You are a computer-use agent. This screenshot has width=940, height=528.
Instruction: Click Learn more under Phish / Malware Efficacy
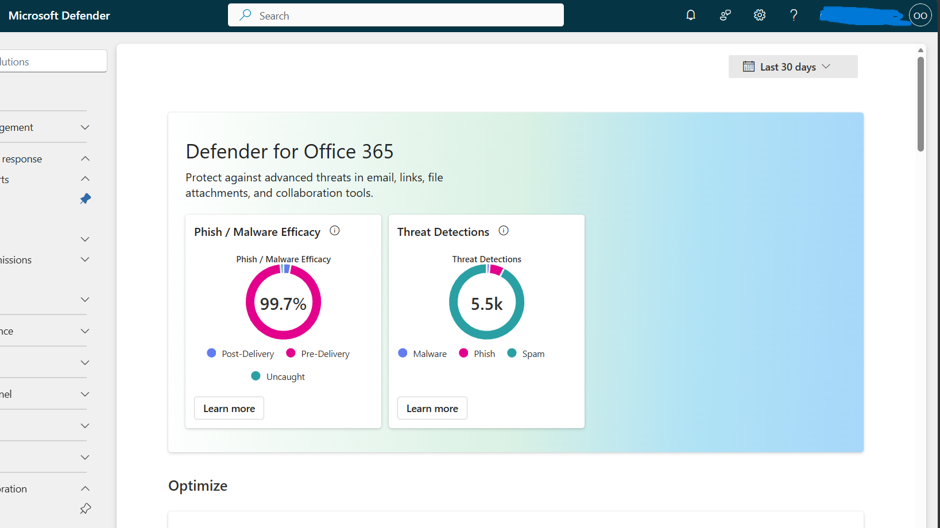tap(229, 408)
